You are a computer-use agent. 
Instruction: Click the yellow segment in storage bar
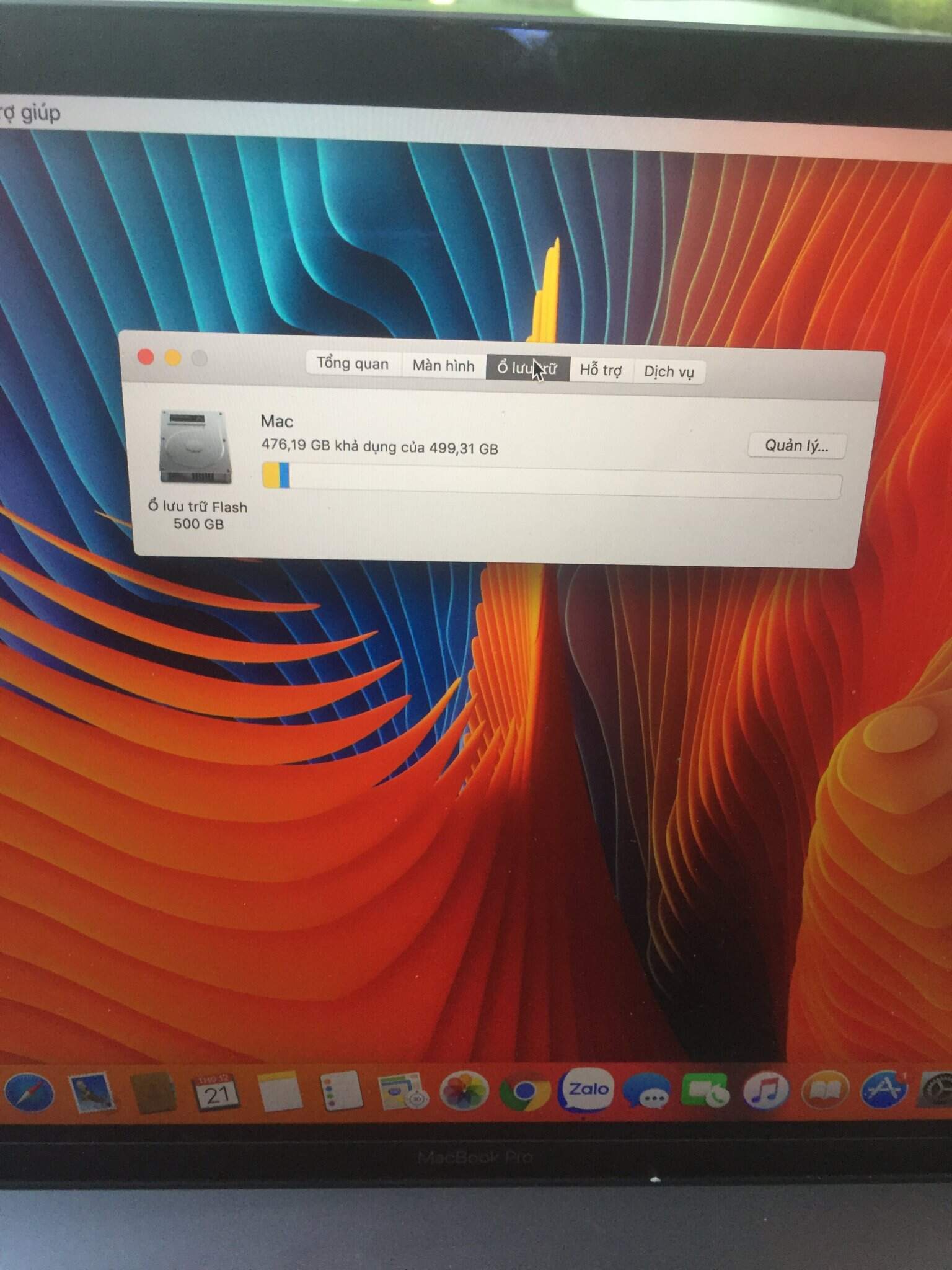pyautogui.click(x=270, y=475)
